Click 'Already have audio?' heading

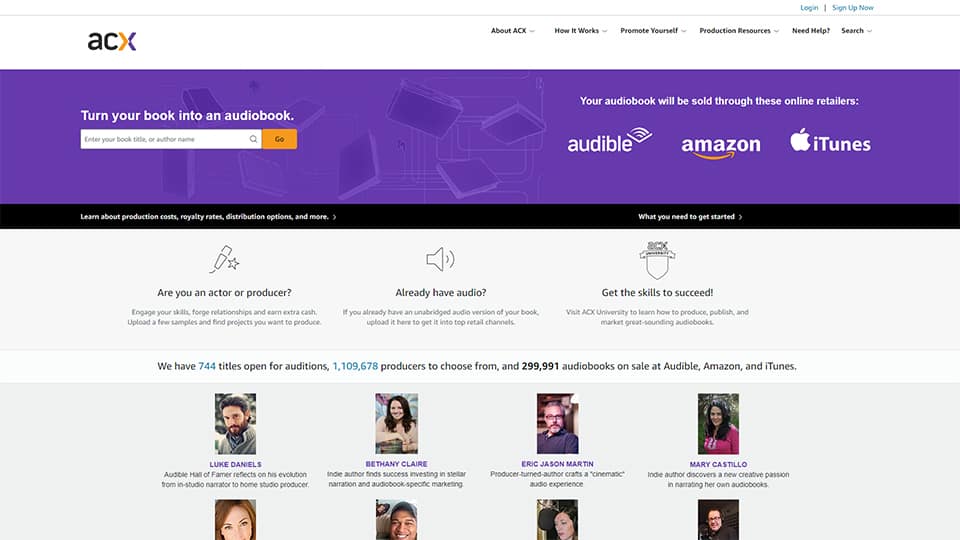pyautogui.click(x=441, y=293)
